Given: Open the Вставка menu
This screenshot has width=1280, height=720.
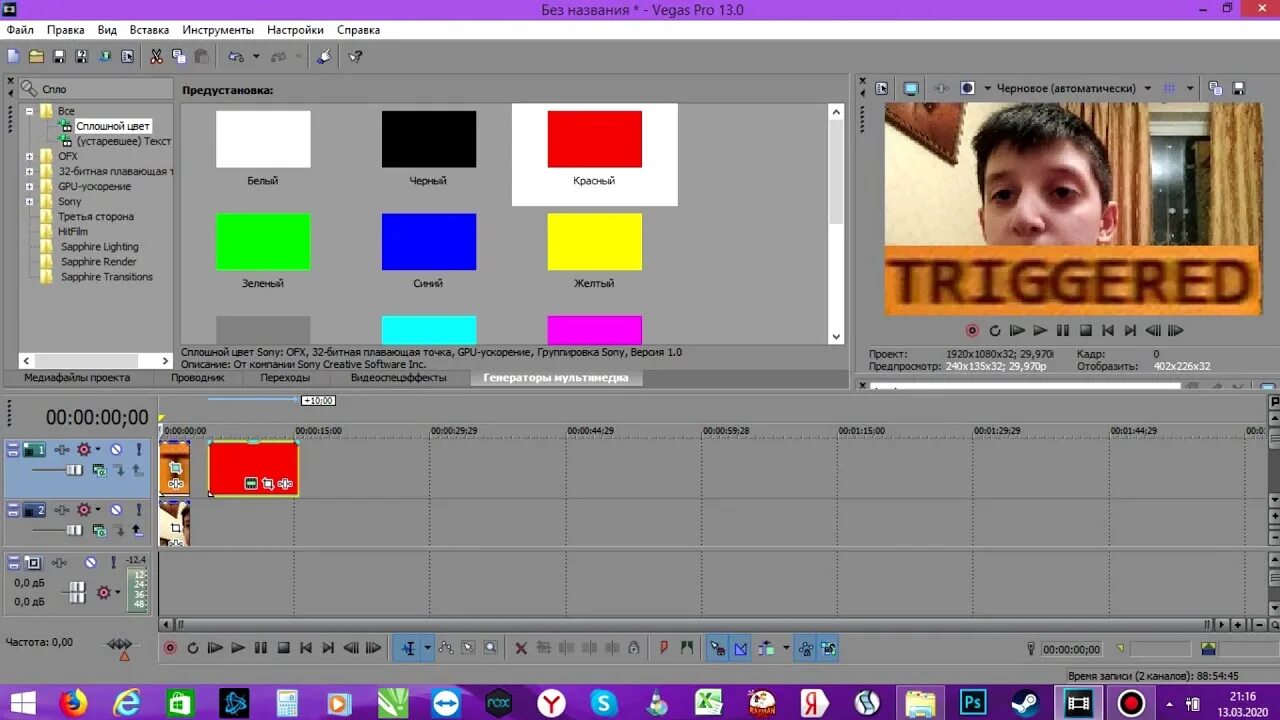Looking at the screenshot, I should (x=149, y=30).
